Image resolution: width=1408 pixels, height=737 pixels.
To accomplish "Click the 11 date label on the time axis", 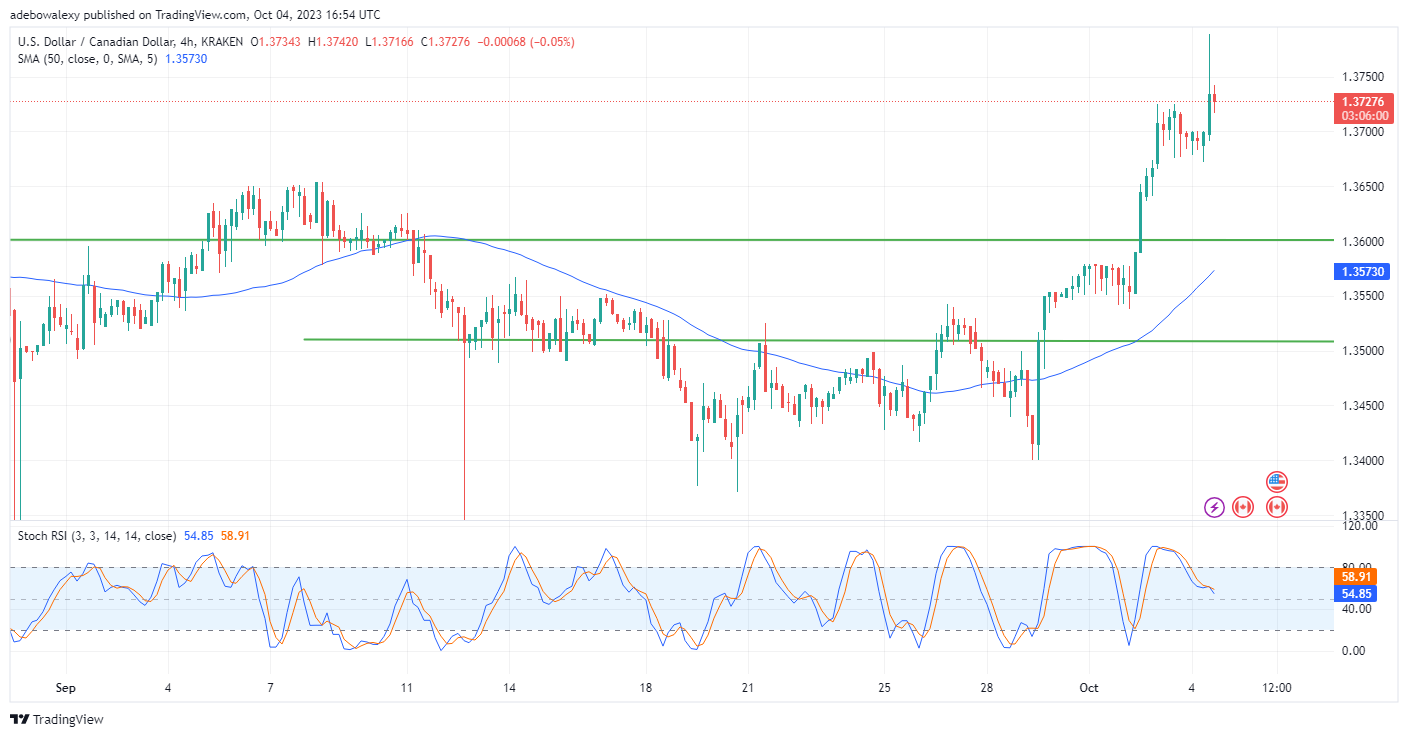I will (406, 688).
